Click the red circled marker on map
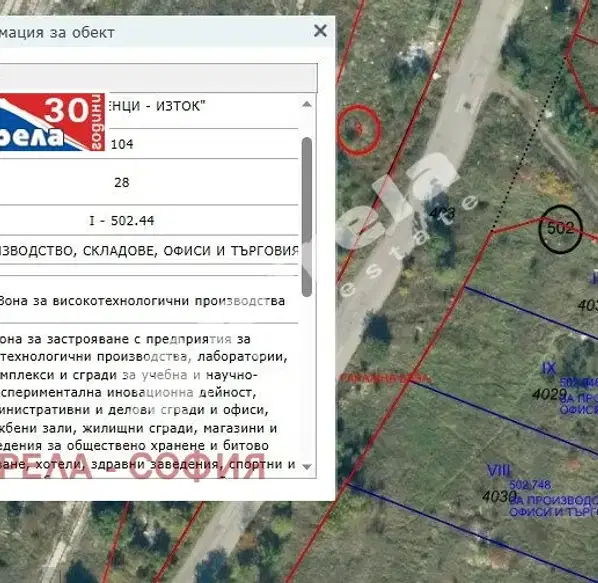Image resolution: width=598 pixels, height=583 pixels. 358,130
